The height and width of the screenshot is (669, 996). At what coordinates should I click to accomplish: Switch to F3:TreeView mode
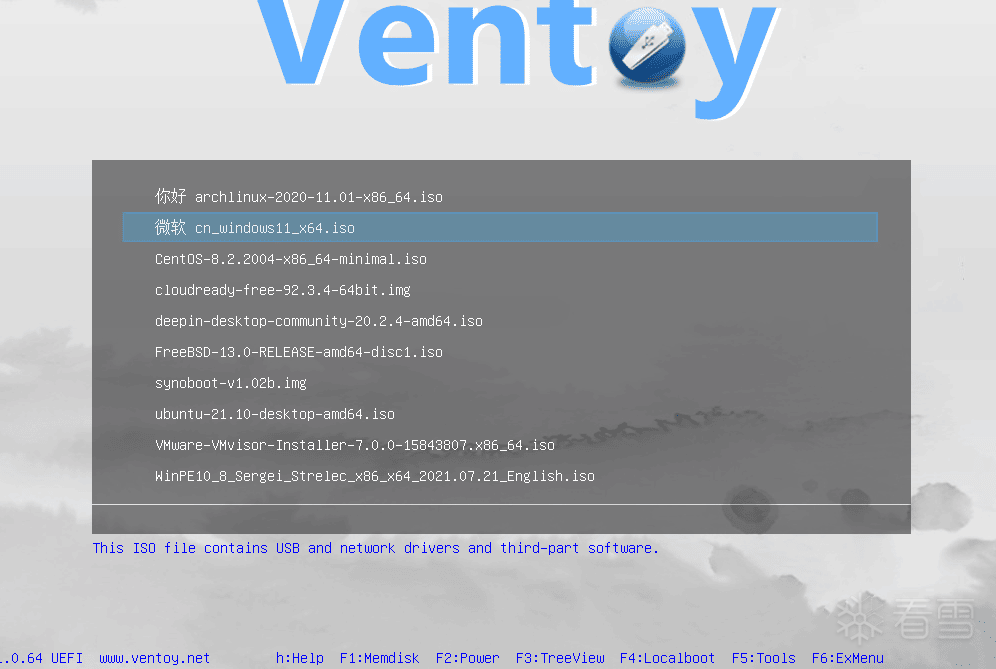[x=560, y=658]
